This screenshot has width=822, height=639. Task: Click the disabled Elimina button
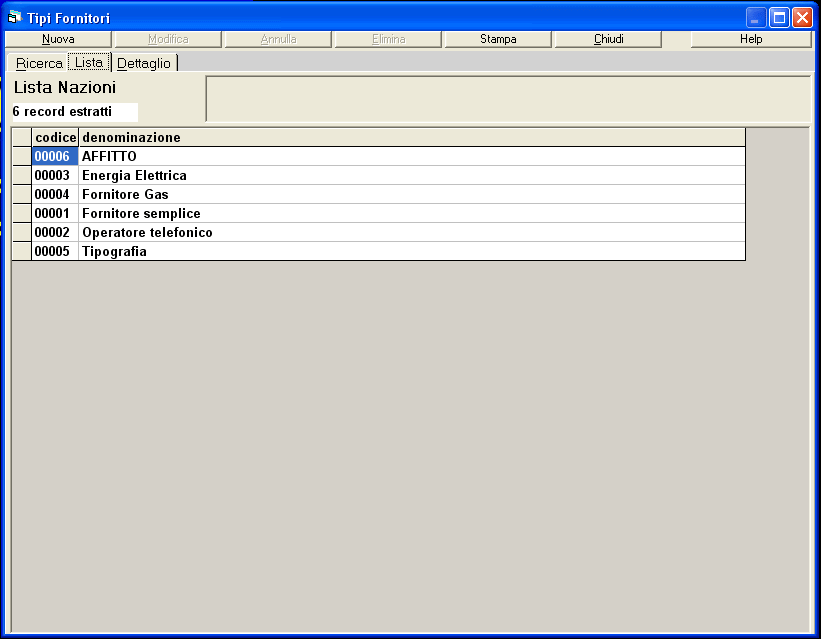pyautogui.click(x=388, y=39)
